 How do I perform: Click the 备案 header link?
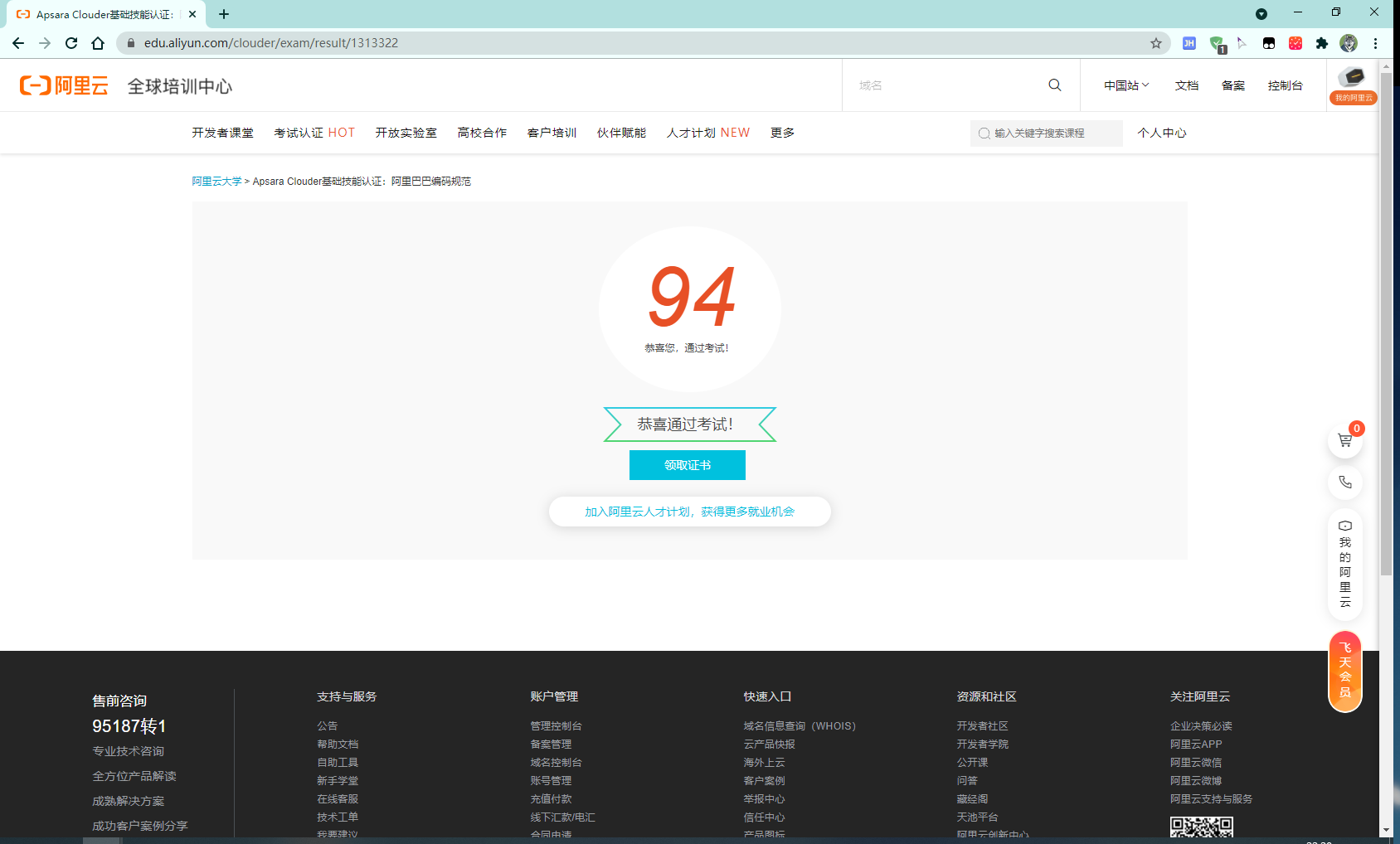1233,85
